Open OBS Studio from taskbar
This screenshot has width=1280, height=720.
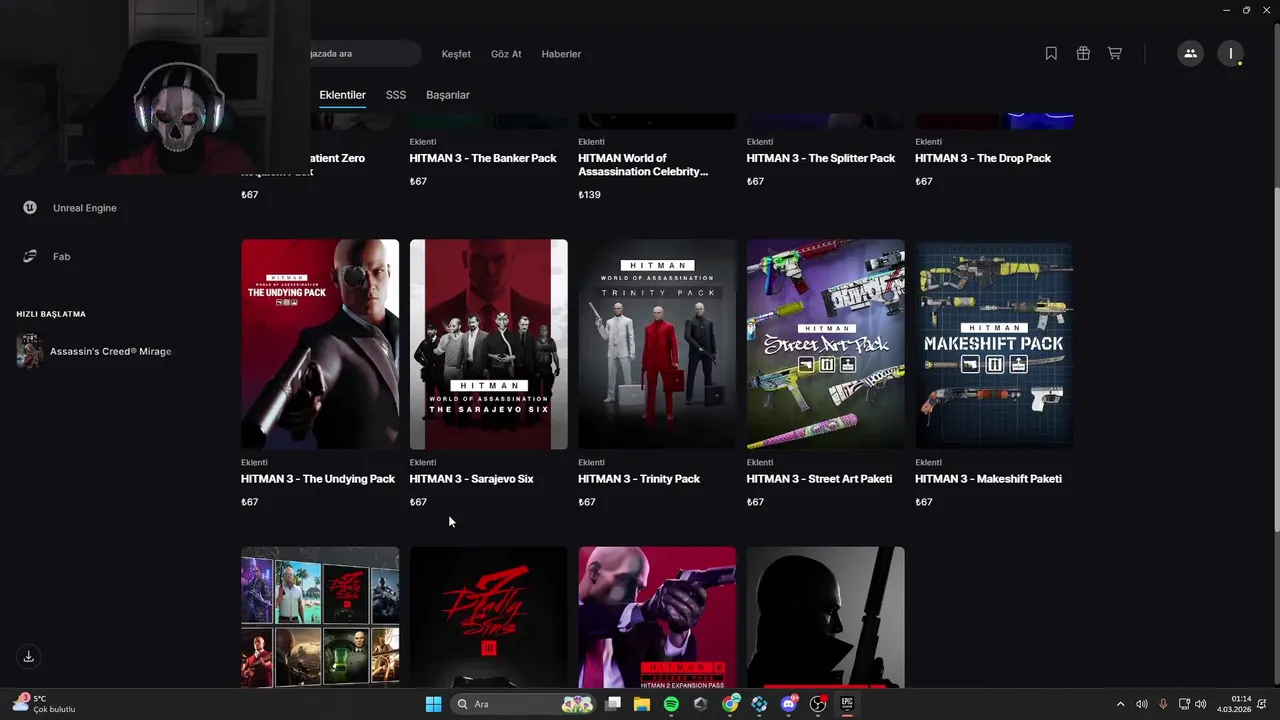click(818, 704)
